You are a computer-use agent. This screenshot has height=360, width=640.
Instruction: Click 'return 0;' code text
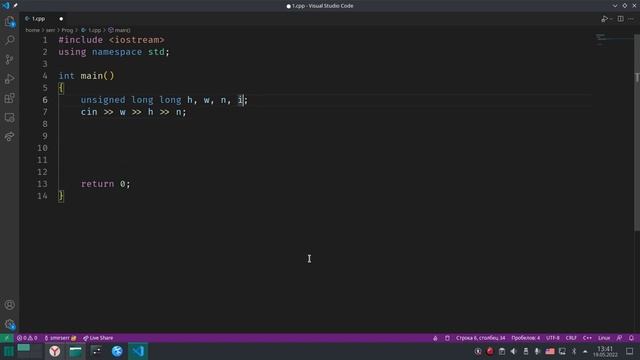point(105,184)
